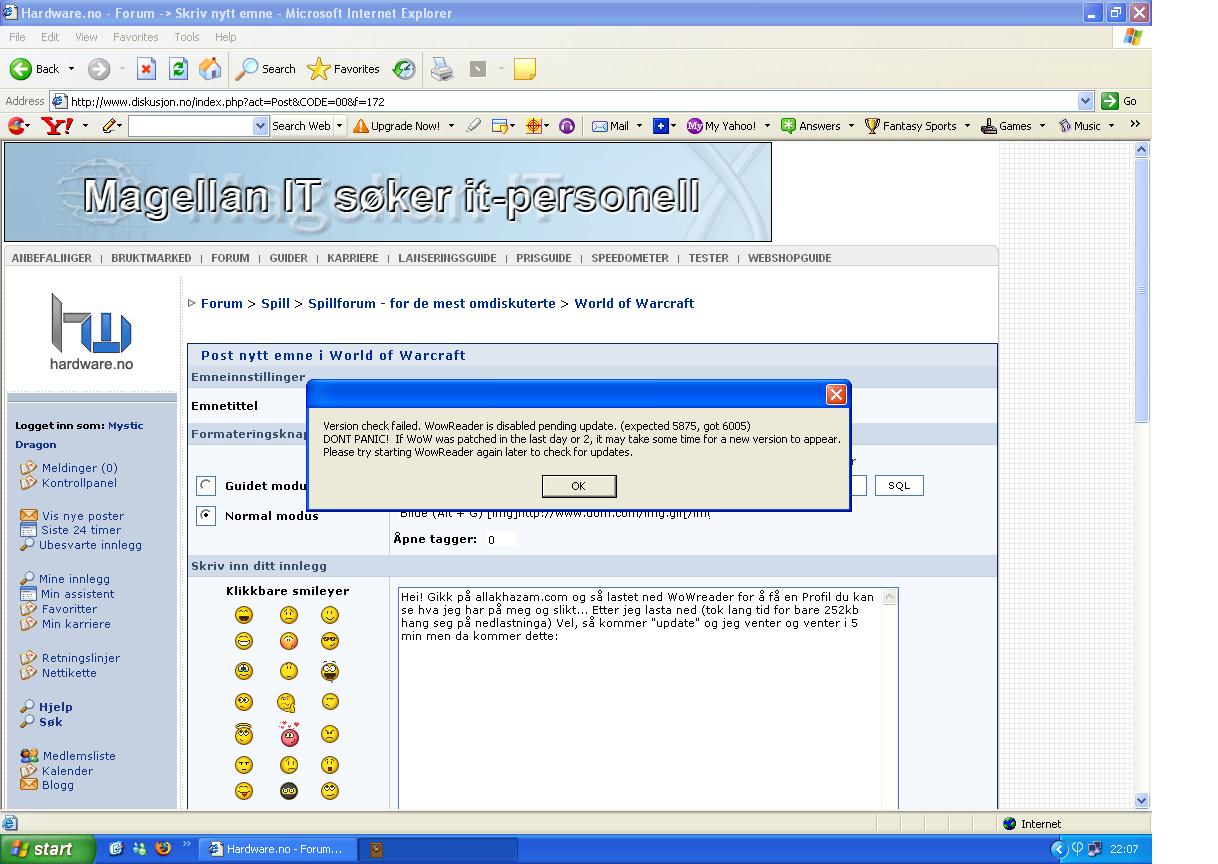Click the Yahoo toolbar search input field
Image resolution: width=1218 pixels, height=864 pixels.
pyautogui.click(x=191, y=126)
